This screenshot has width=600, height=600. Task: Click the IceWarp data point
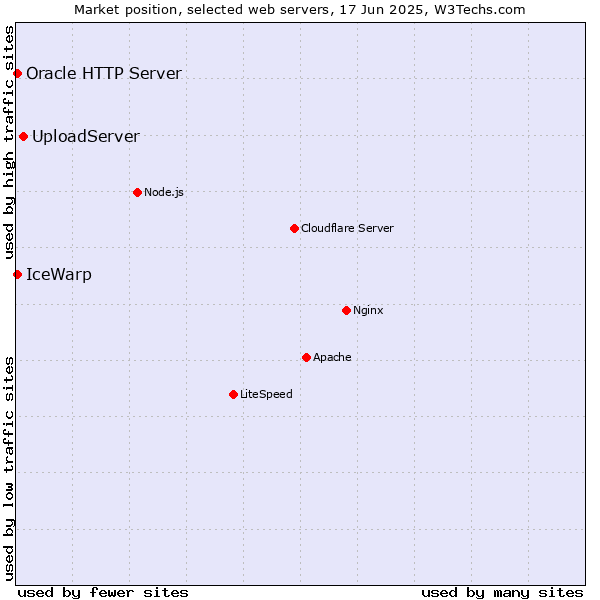click(18, 274)
